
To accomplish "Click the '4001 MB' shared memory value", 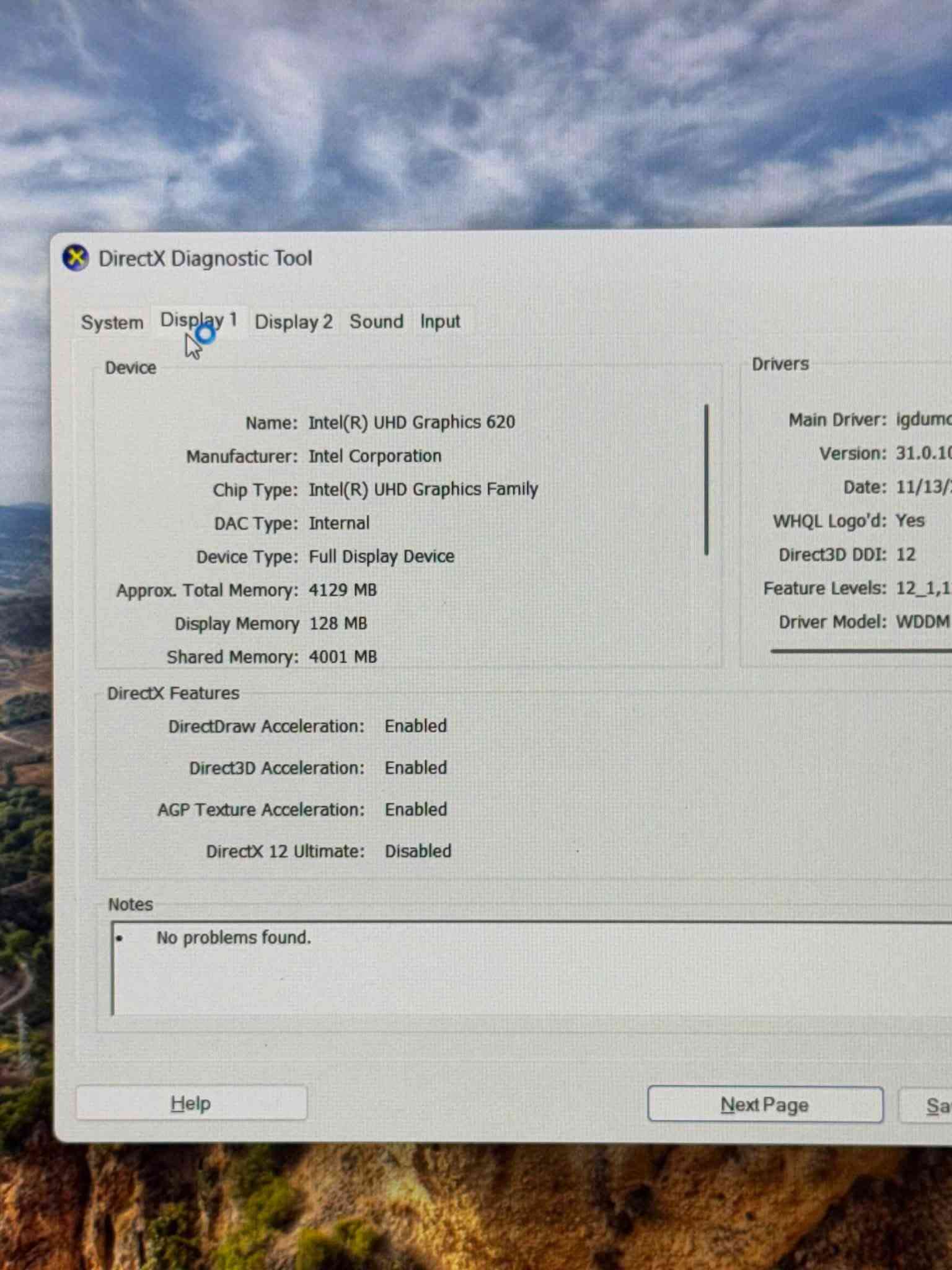I will [343, 657].
